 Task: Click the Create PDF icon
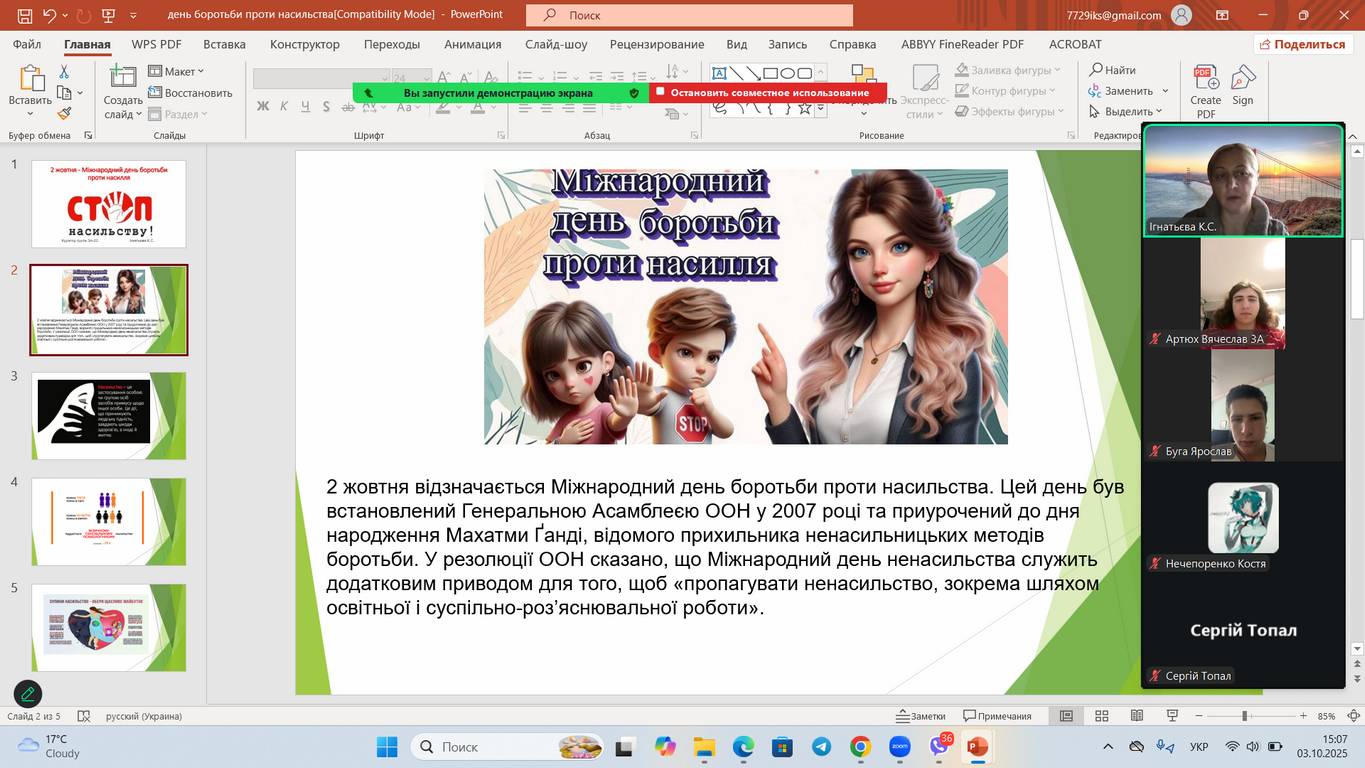coord(1205,90)
